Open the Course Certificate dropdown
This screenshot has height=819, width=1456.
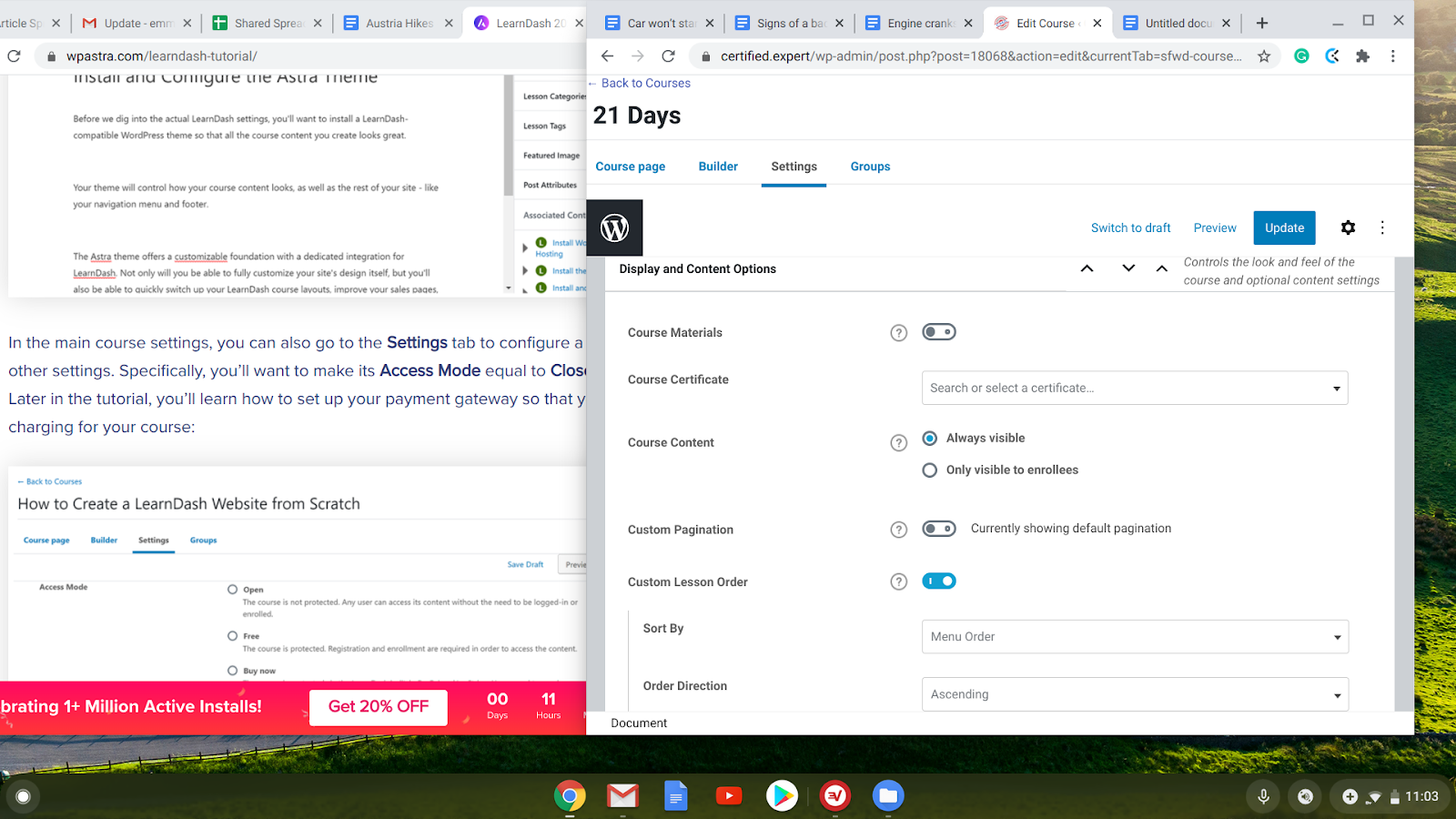pyautogui.click(x=1135, y=388)
